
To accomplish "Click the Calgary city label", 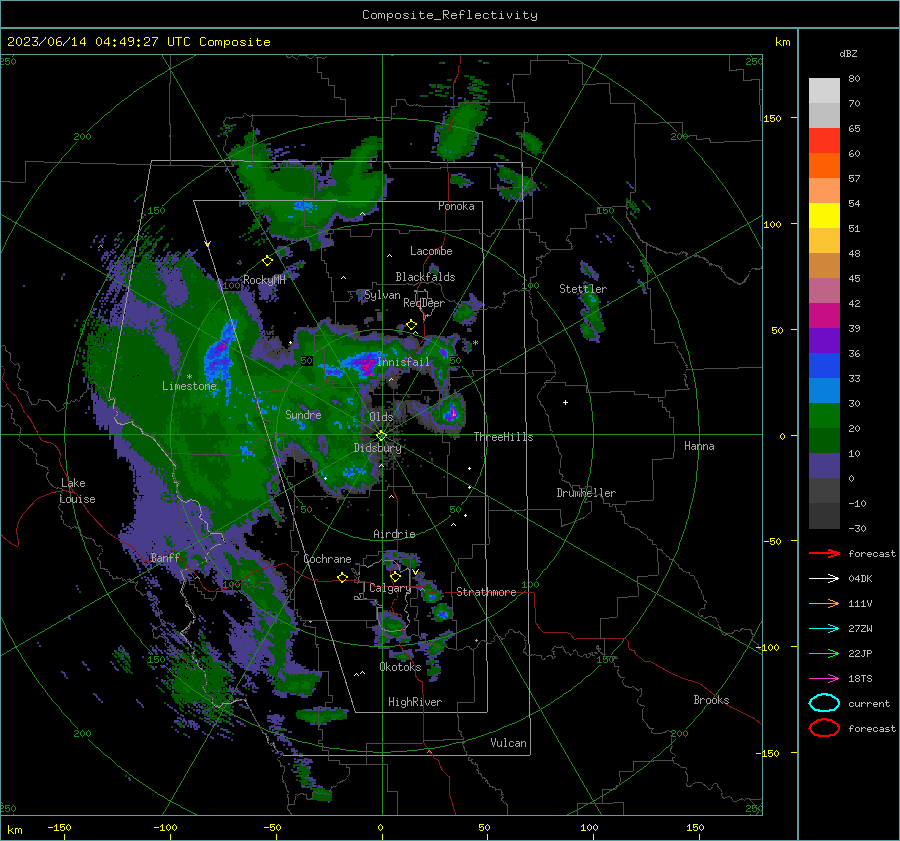I will (x=390, y=588).
